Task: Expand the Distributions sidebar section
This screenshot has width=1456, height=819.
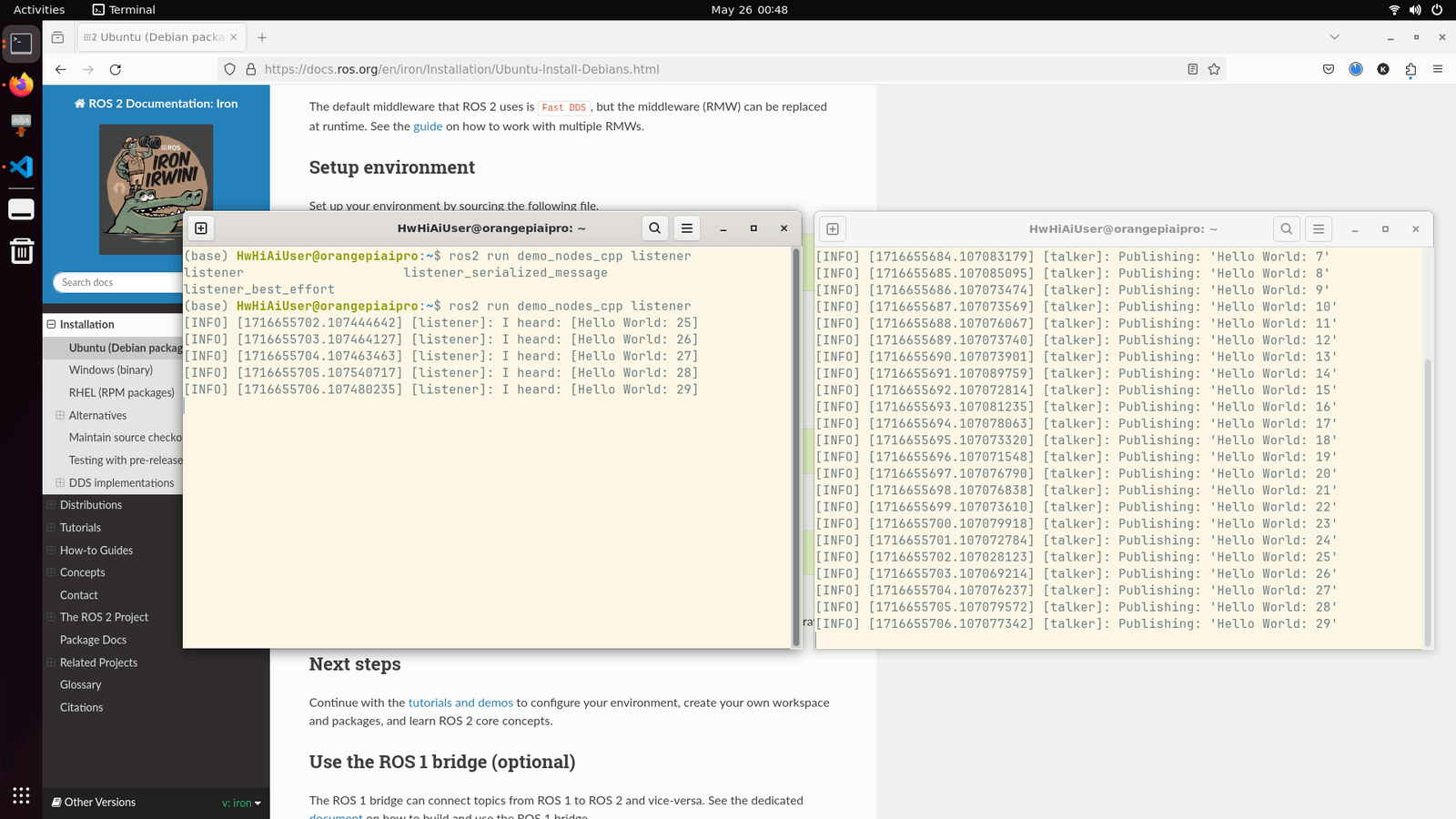Action: (x=51, y=504)
